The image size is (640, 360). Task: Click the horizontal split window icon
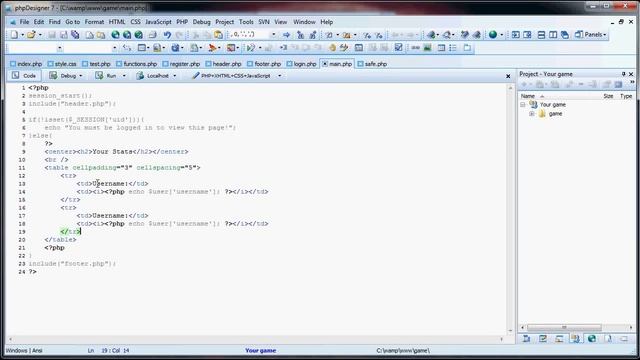coord(541,35)
